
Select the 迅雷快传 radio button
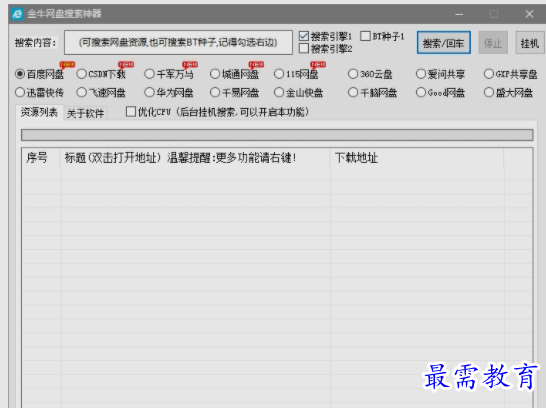click(20, 92)
